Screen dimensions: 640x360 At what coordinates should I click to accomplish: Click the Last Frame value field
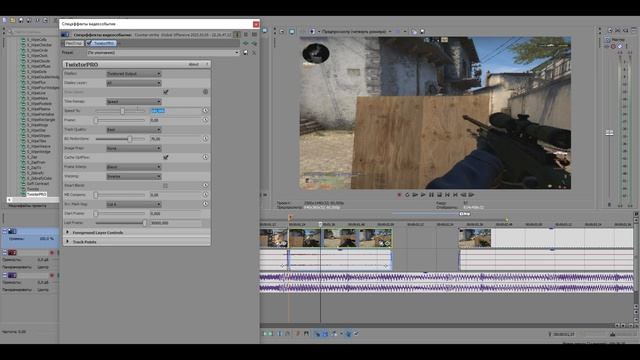point(176,223)
